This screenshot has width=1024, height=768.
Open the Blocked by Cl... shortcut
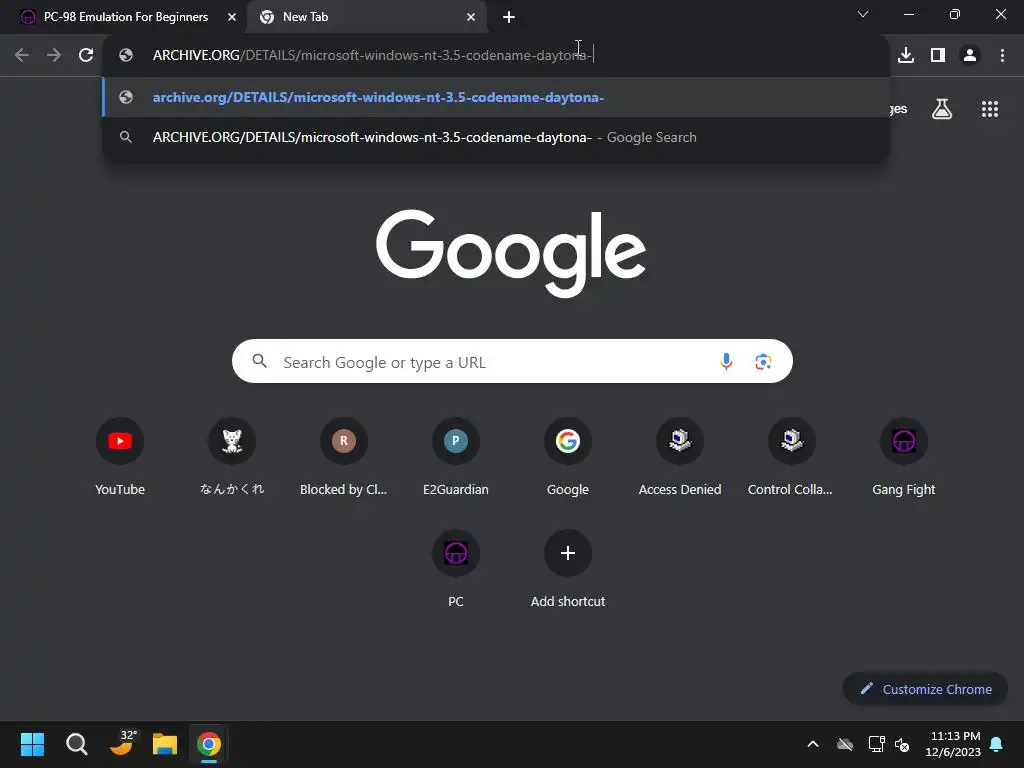[344, 457]
